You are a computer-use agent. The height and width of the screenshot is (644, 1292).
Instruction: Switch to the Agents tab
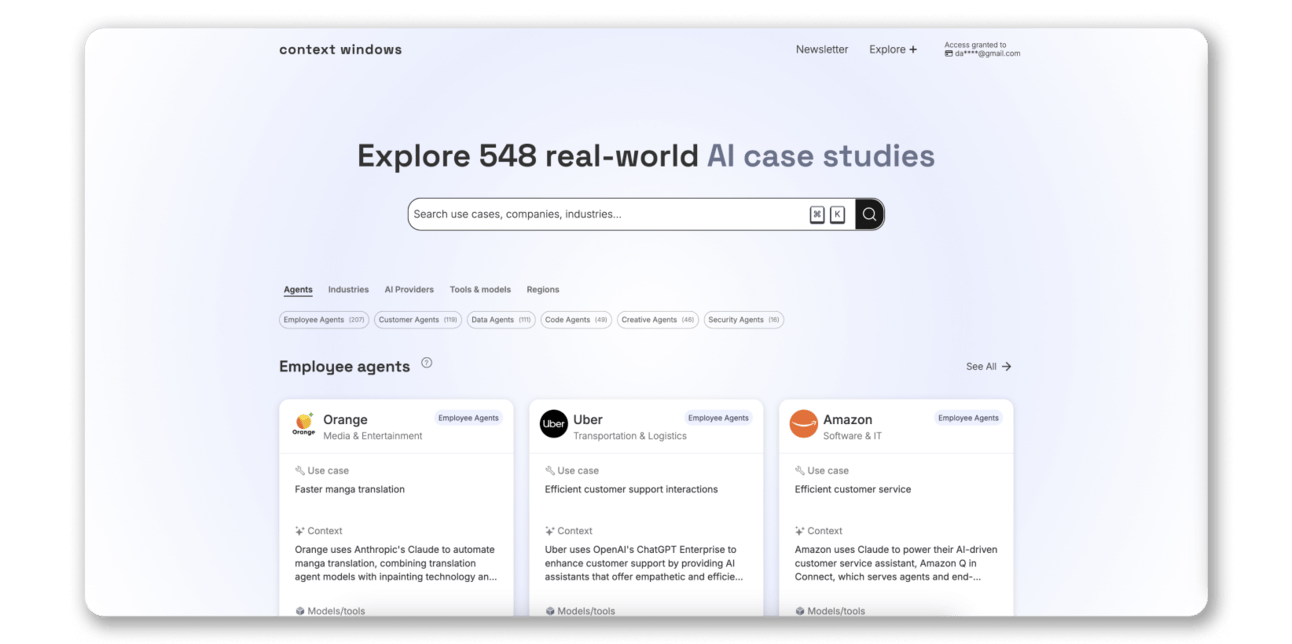298,290
